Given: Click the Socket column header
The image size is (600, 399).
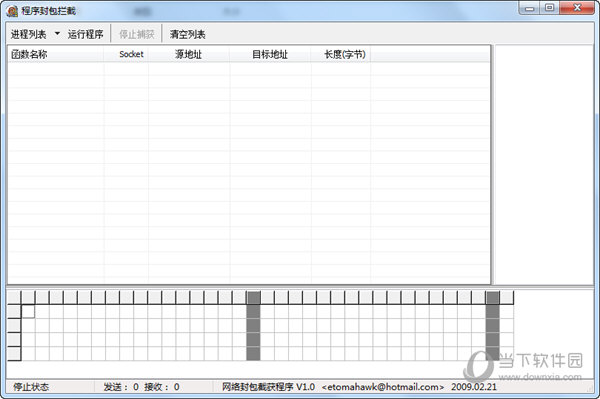Looking at the screenshot, I should pos(126,54).
